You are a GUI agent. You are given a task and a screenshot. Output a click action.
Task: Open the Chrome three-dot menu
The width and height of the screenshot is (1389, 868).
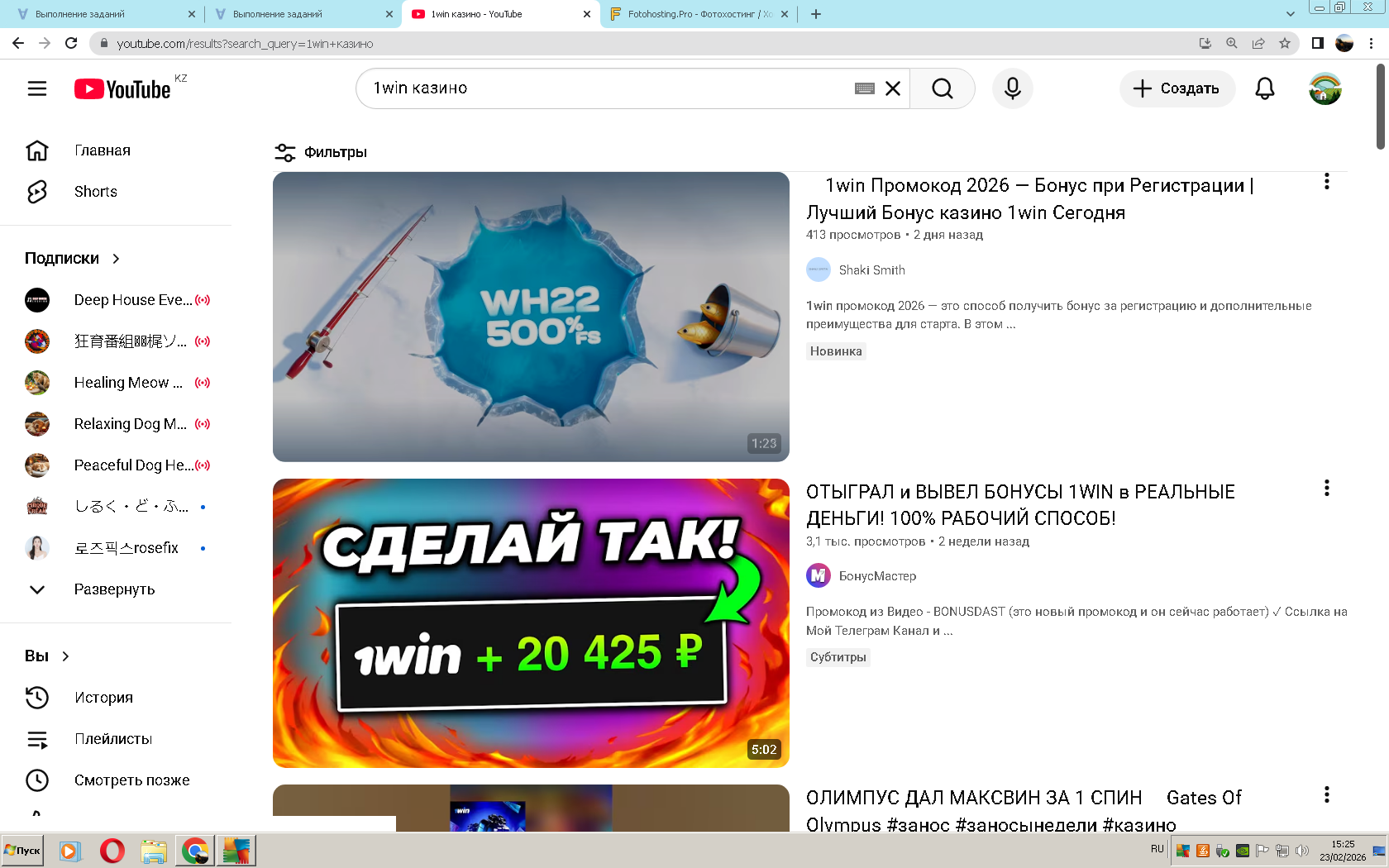(1372, 44)
